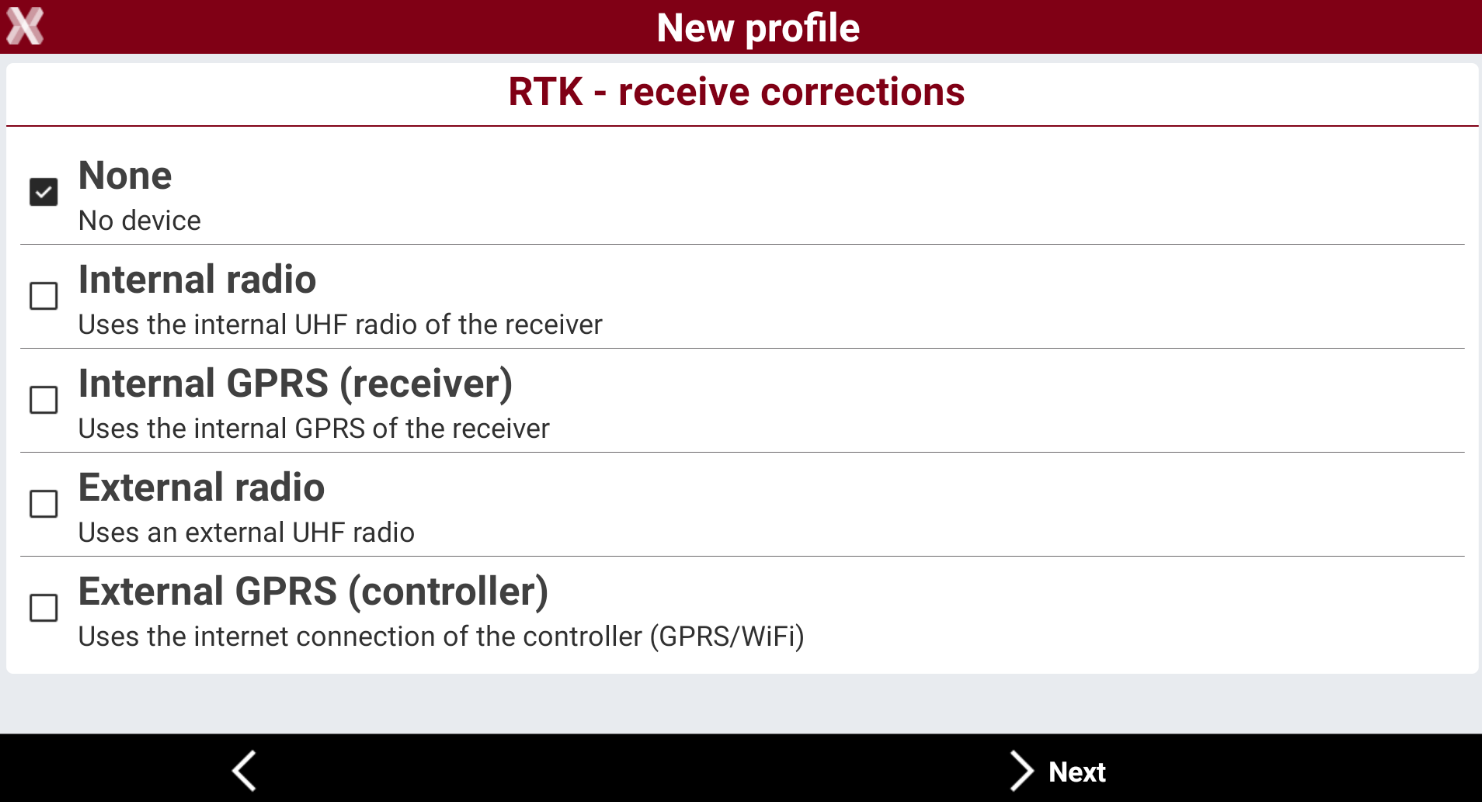Image resolution: width=1482 pixels, height=802 pixels.
Task: Select the None option label
Action: click(x=125, y=176)
